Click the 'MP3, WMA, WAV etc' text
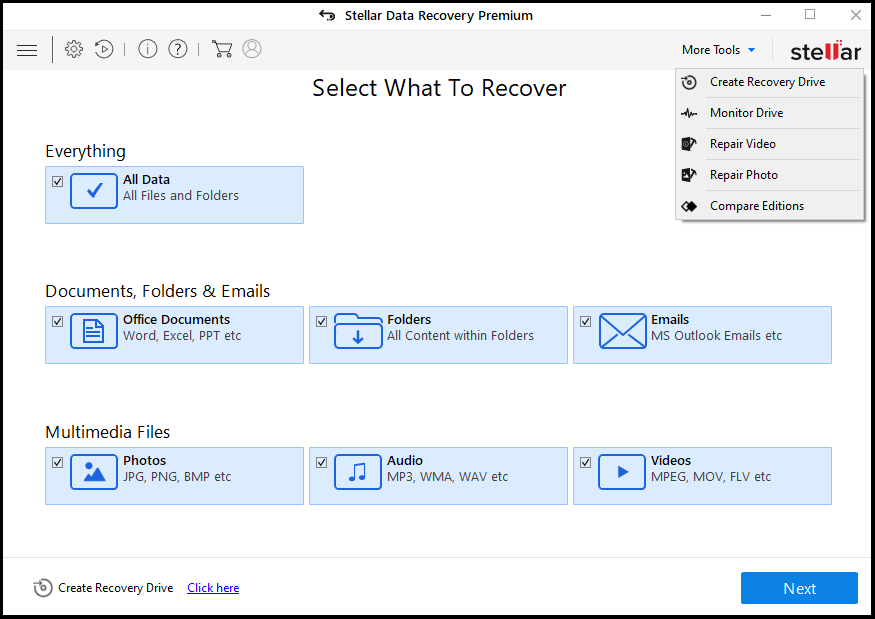The height and width of the screenshot is (619, 875). point(448,477)
